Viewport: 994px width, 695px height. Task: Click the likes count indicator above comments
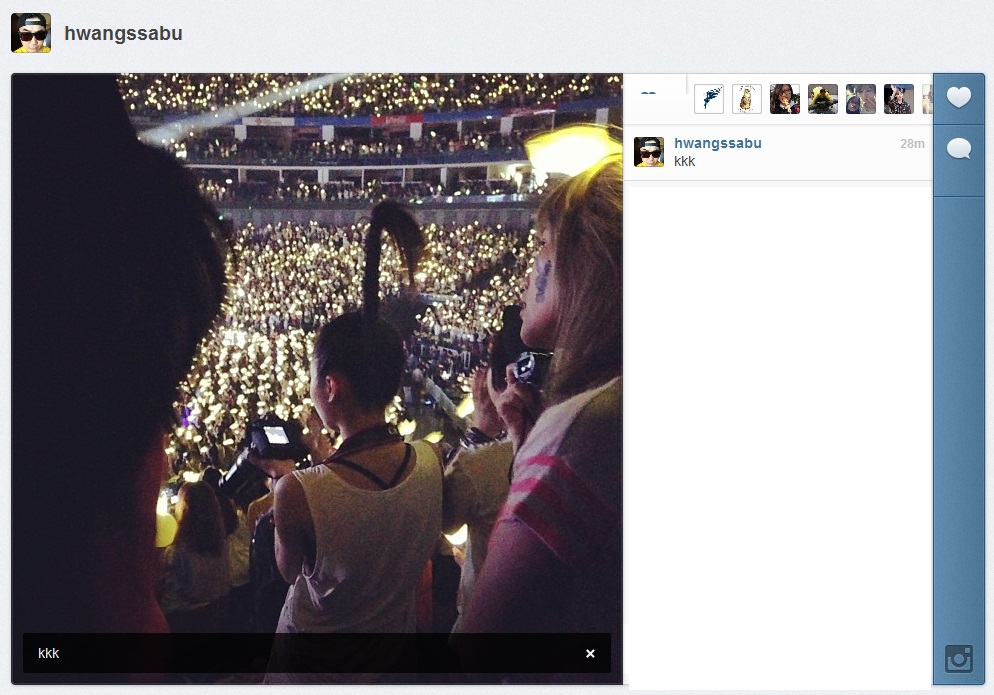tap(649, 95)
